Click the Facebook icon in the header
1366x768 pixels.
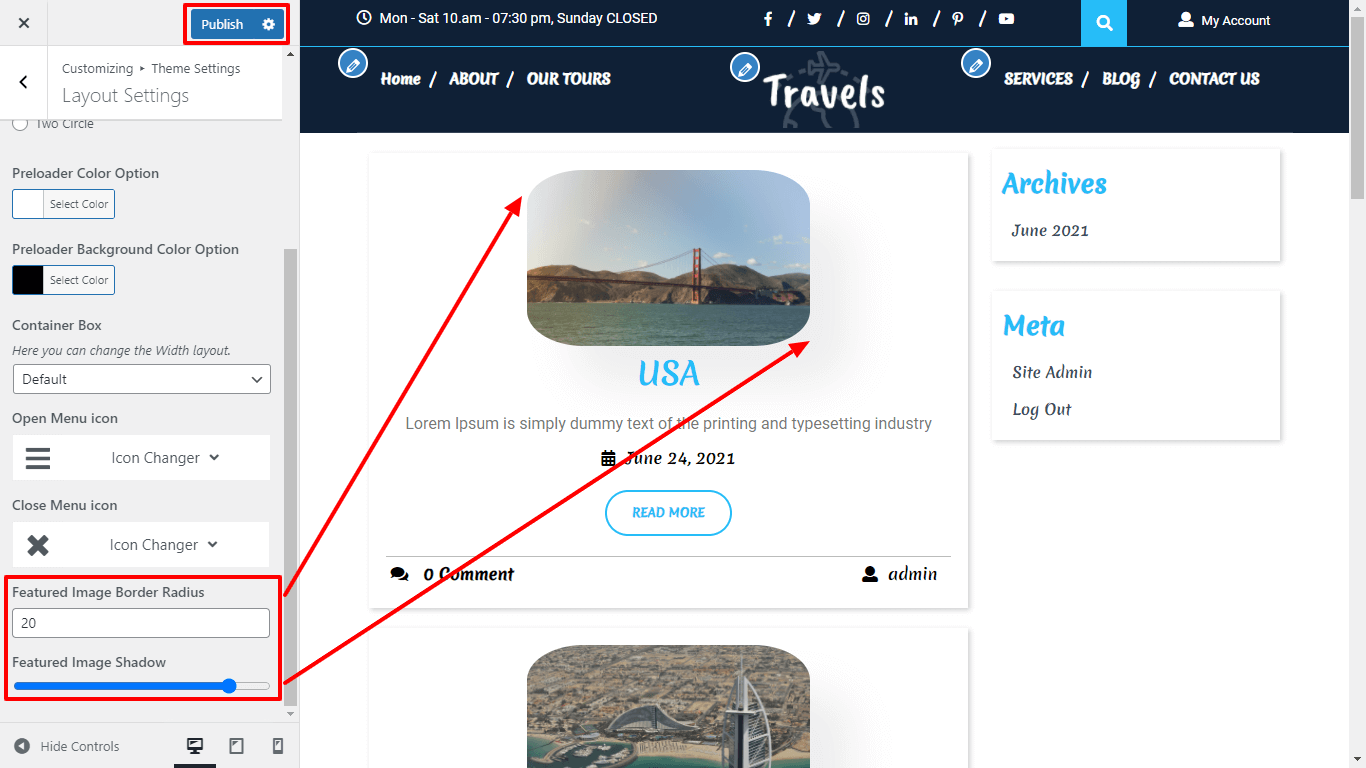(x=768, y=18)
